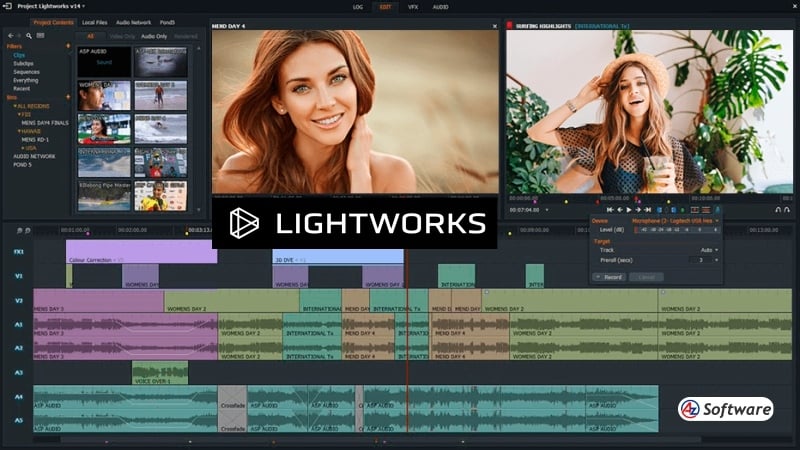Jump to next cut in sequence viewer
The height and width of the screenshot is (450, 800).
click(647, 210)
